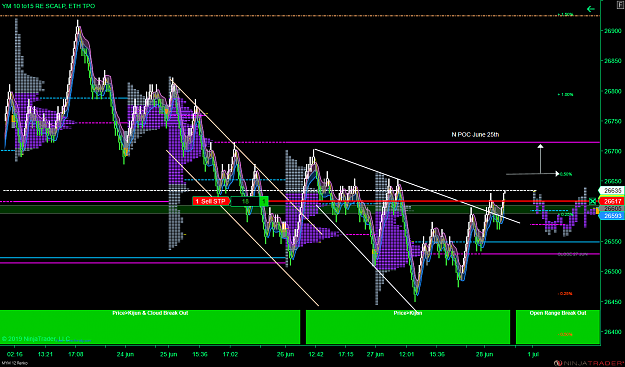Click the '13:21' time label on axis
Viewport: 625px width, 367px height.
tap(45, 354)
